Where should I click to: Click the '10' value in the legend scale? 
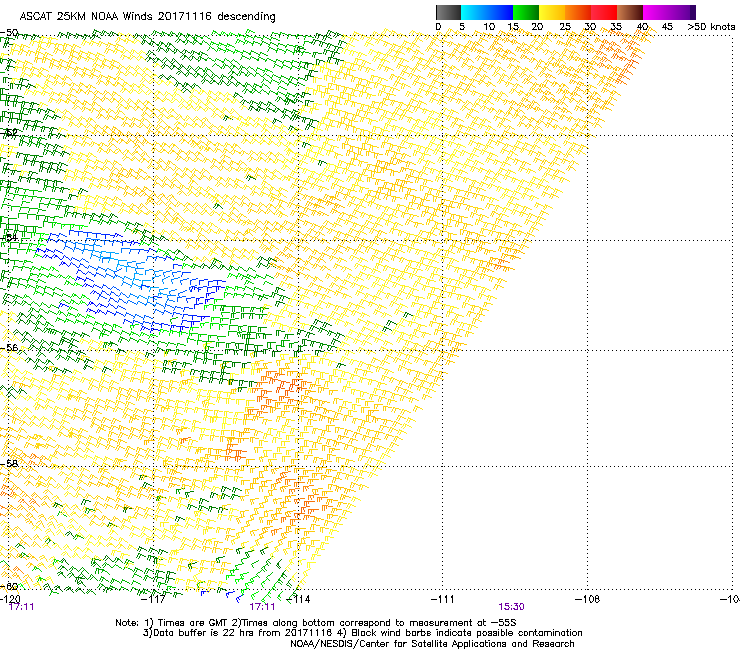[x=489, y=27]
